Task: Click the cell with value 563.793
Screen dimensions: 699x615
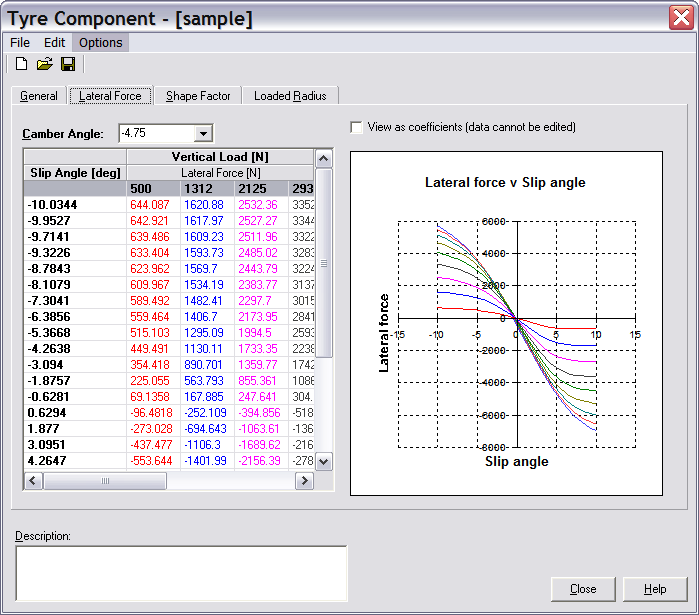Action: click(x=207, y=381)
